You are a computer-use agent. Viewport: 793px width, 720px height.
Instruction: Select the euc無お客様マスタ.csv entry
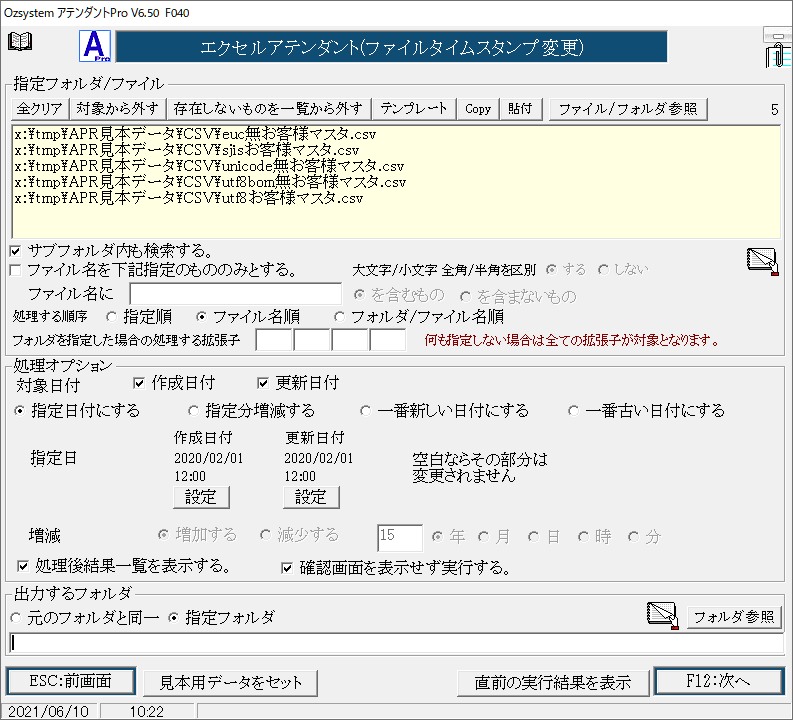pos(195,134)
